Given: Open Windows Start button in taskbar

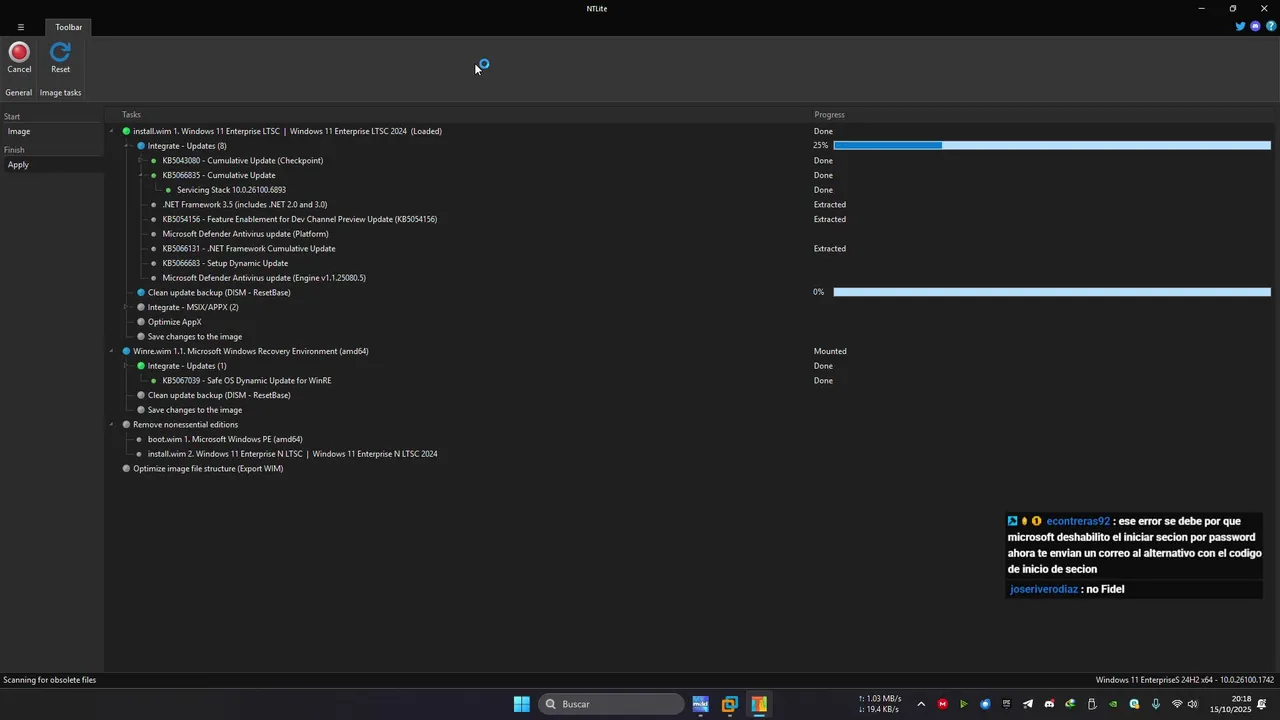Looking at the screenshot, I should [x=522, y=704].
